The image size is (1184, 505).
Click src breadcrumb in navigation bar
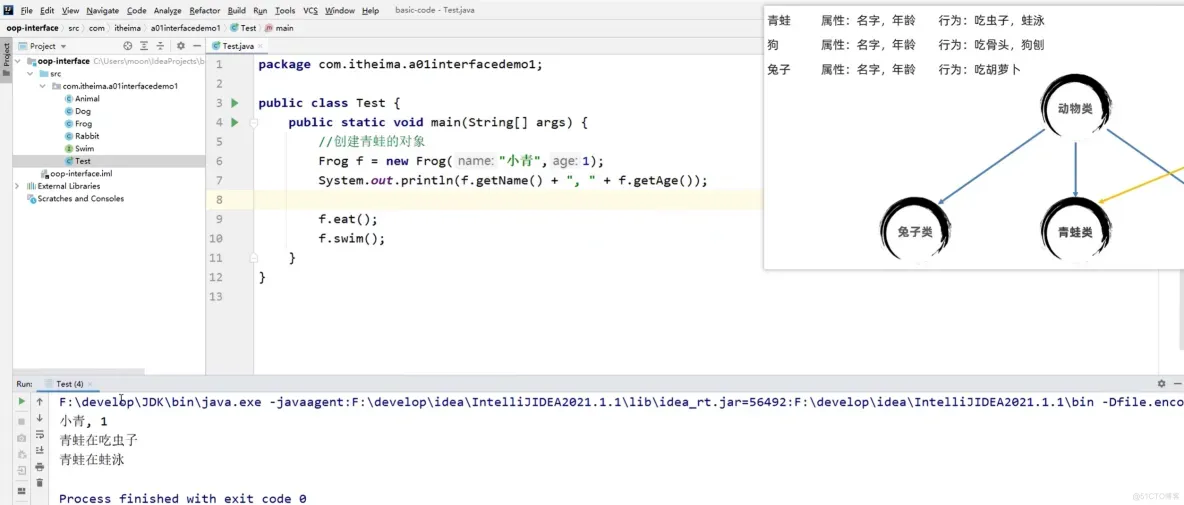(x=74, y=28)
